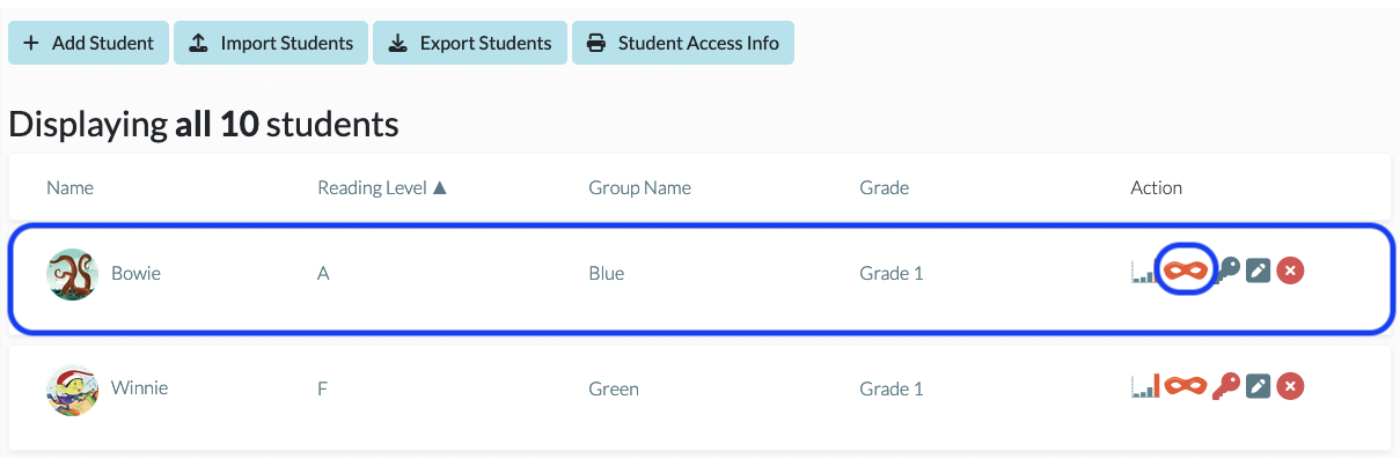Click the Grade column header
The image size is (1400, 458).
(884, 187)
